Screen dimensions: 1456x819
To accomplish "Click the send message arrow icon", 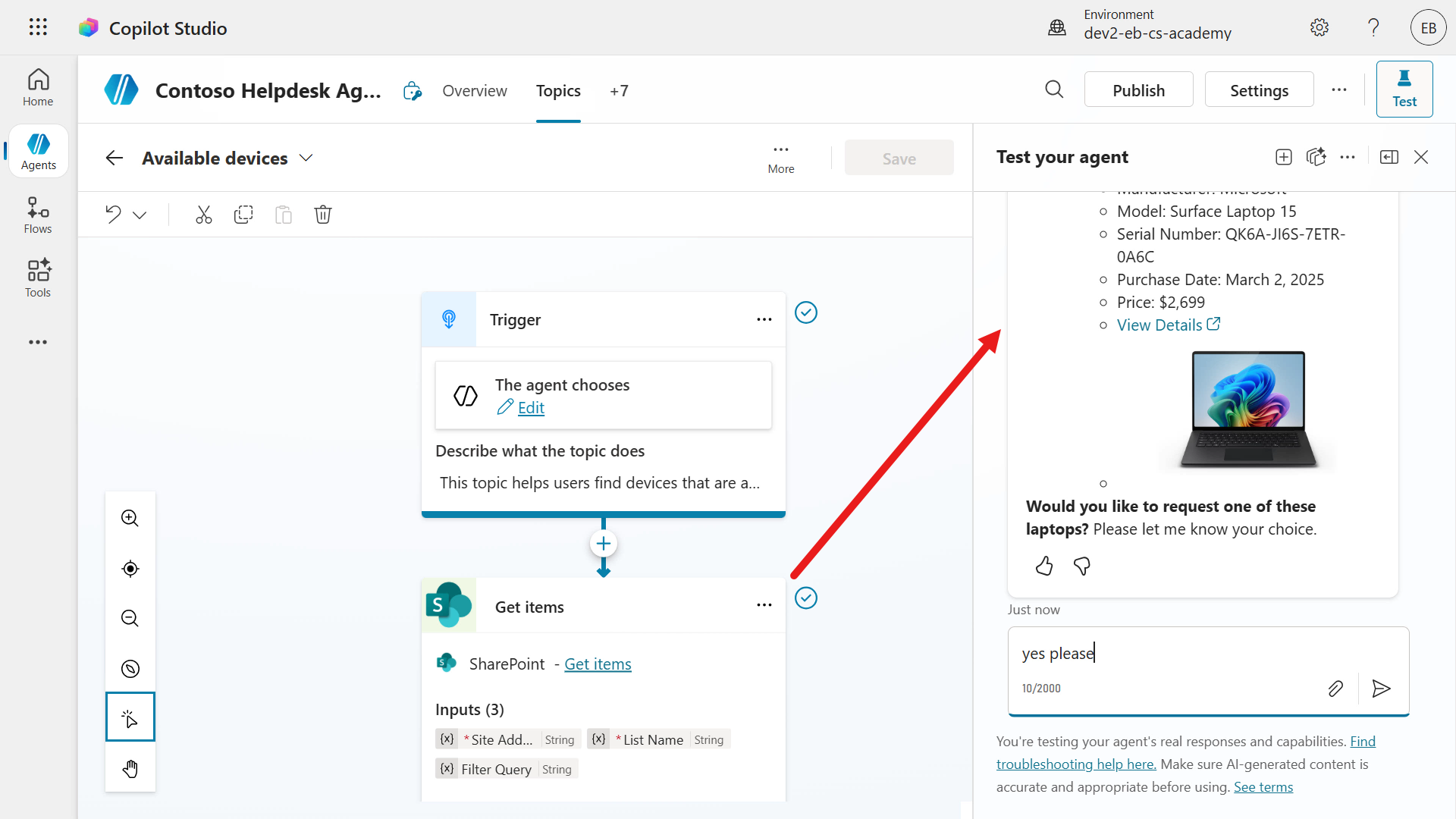I will pos(1381,688).
